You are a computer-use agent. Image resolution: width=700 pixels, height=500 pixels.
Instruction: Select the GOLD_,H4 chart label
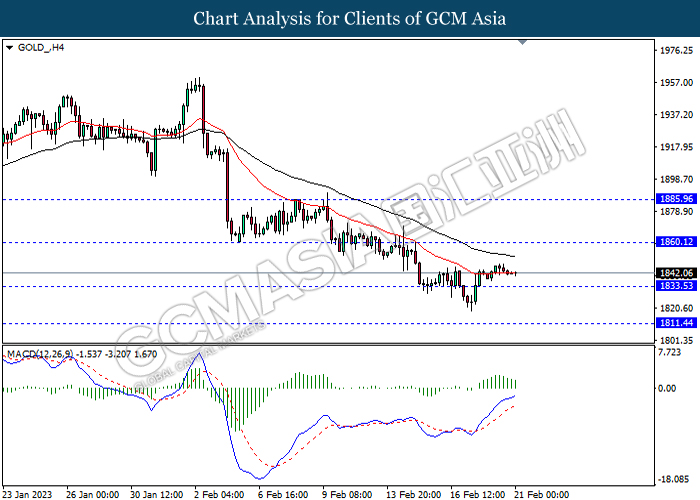[x=41, y=47]
